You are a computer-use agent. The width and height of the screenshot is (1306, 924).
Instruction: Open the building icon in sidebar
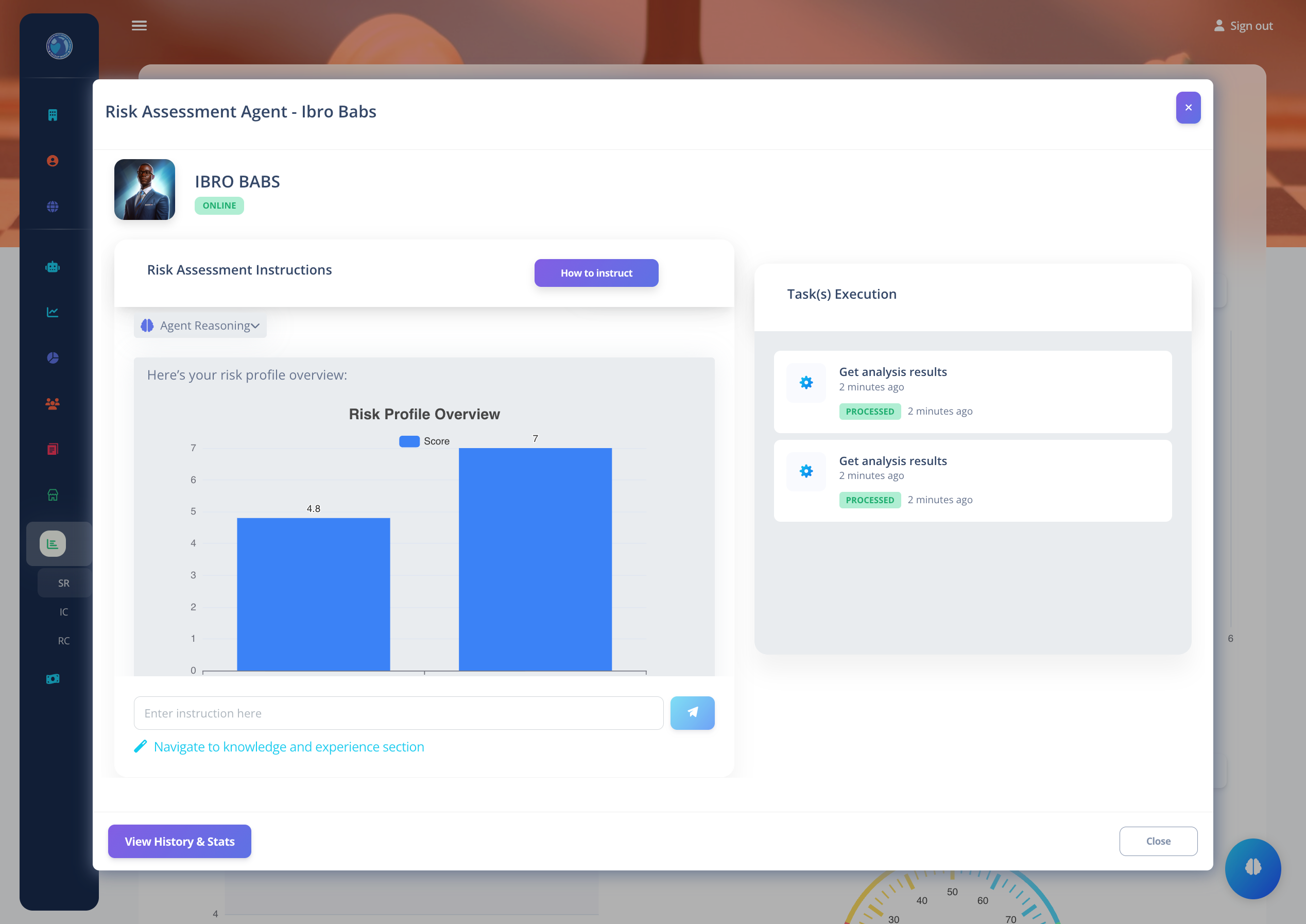53,115
